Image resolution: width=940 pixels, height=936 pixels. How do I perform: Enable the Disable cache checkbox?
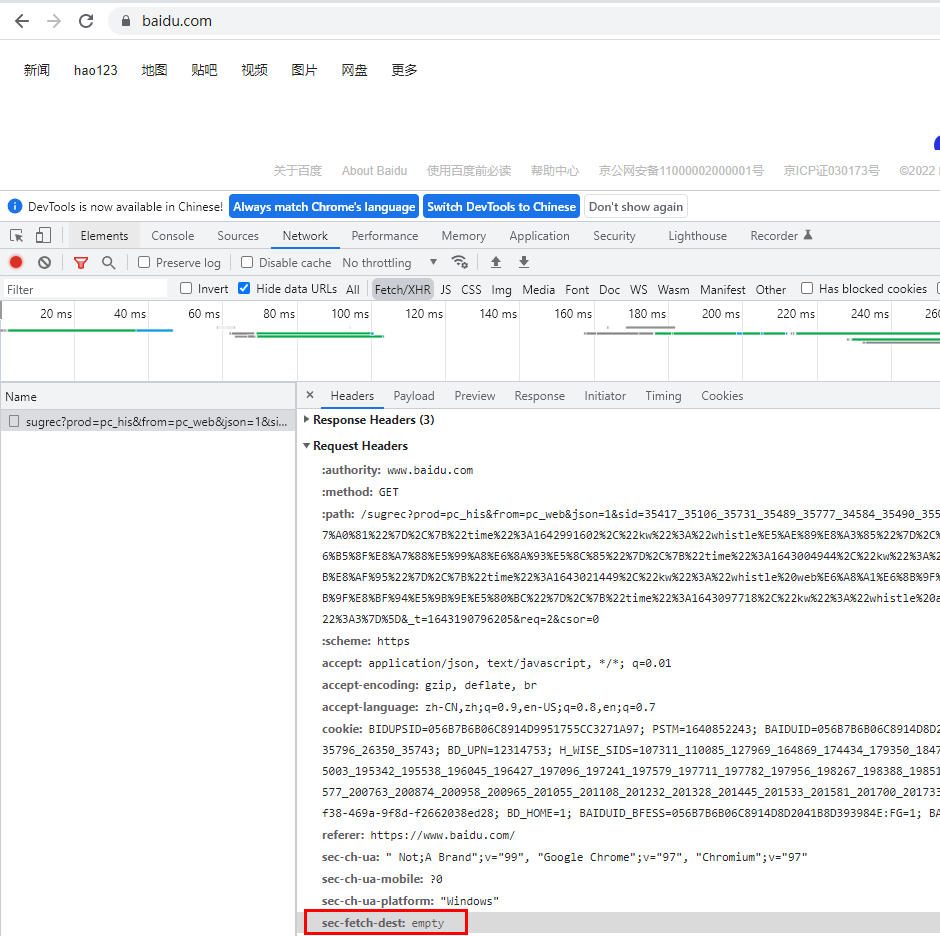(x=247, y=262)
